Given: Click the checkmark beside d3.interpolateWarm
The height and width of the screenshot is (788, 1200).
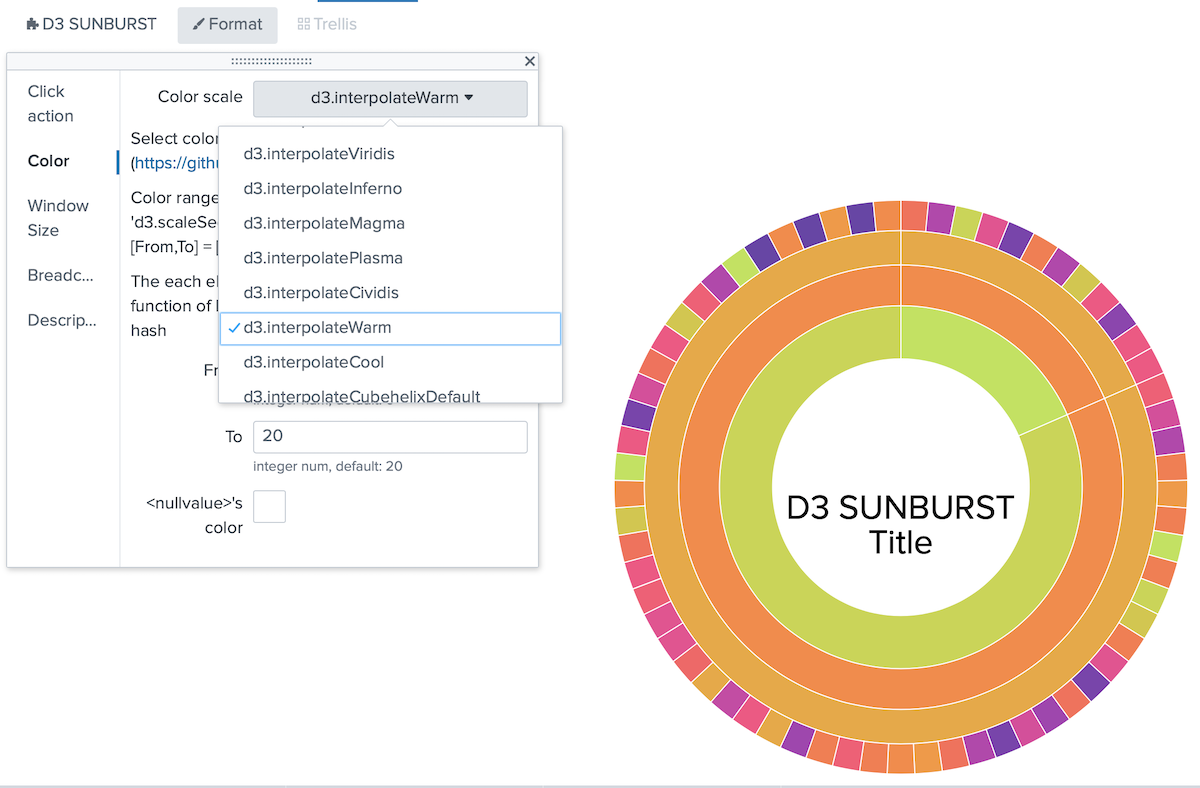Looking at the screenshot, I should pyautogui.click(x=236, y=328).
